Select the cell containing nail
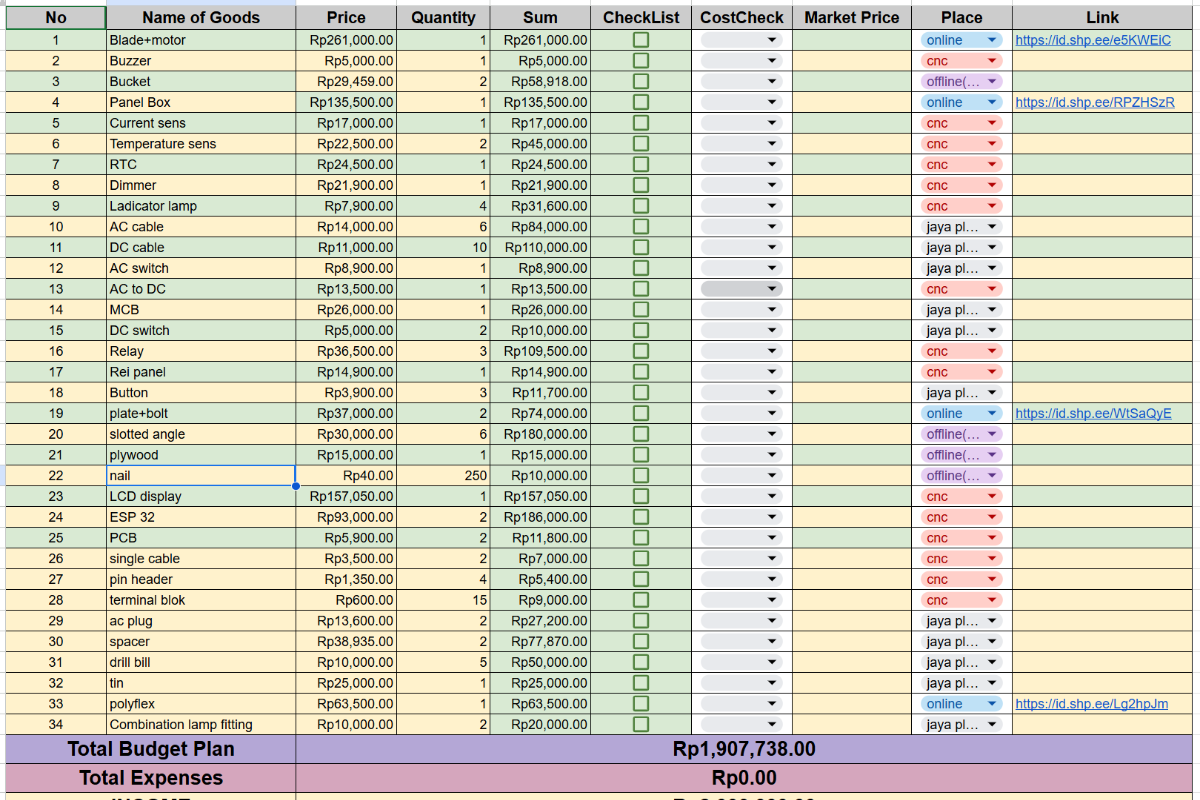The width and height of the screenshot is (1200, 800). (x=201, y=476)
